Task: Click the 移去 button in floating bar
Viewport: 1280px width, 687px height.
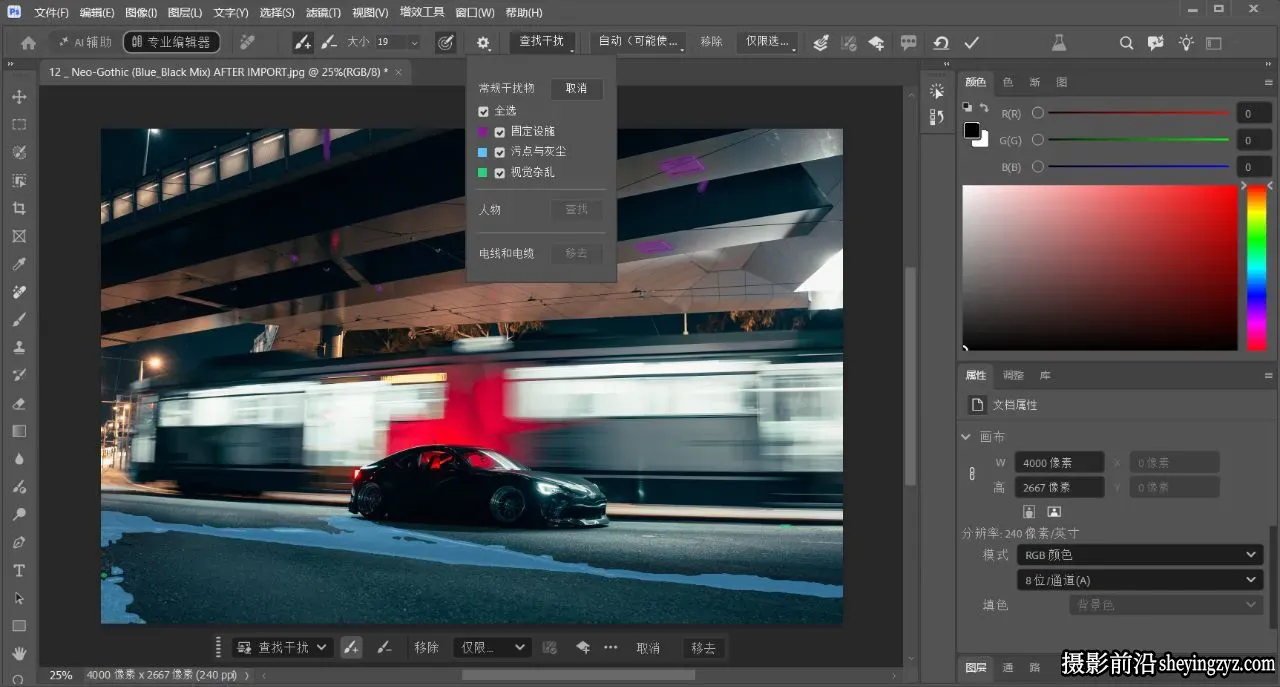Action: click(704, 648)
